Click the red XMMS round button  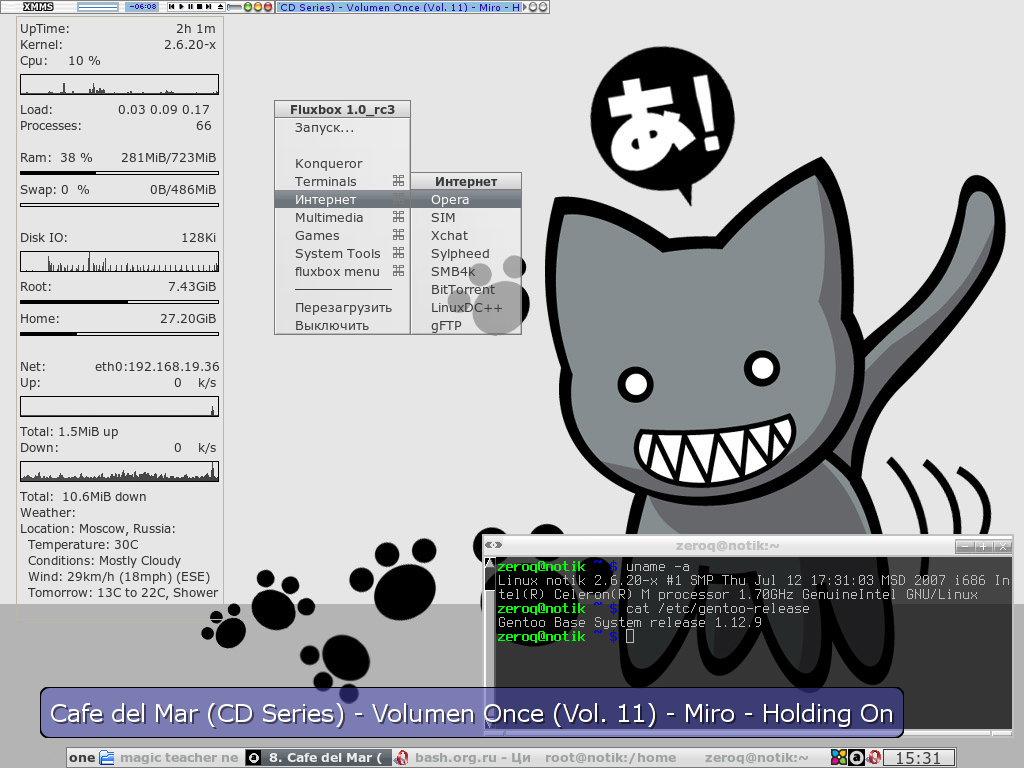(x=268, y=7)
